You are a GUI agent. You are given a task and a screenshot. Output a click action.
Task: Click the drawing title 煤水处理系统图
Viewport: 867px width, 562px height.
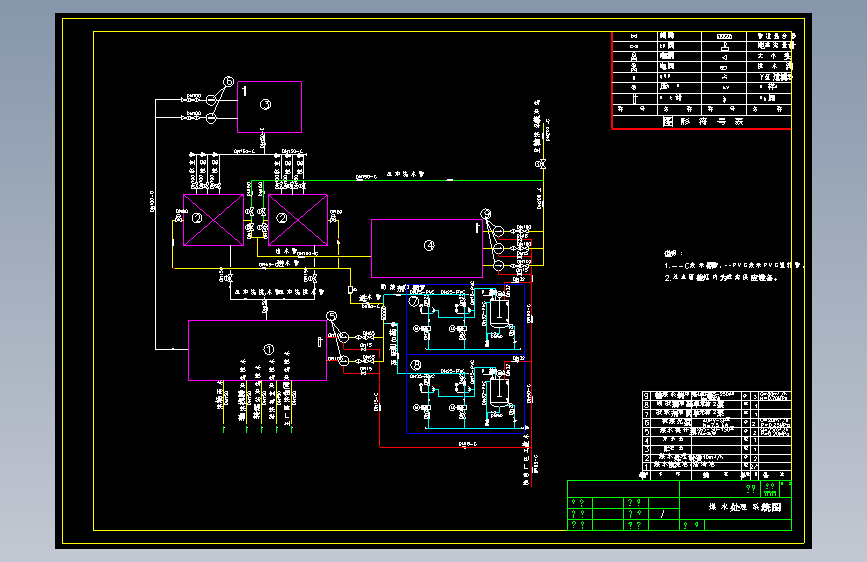coord(745,507)
